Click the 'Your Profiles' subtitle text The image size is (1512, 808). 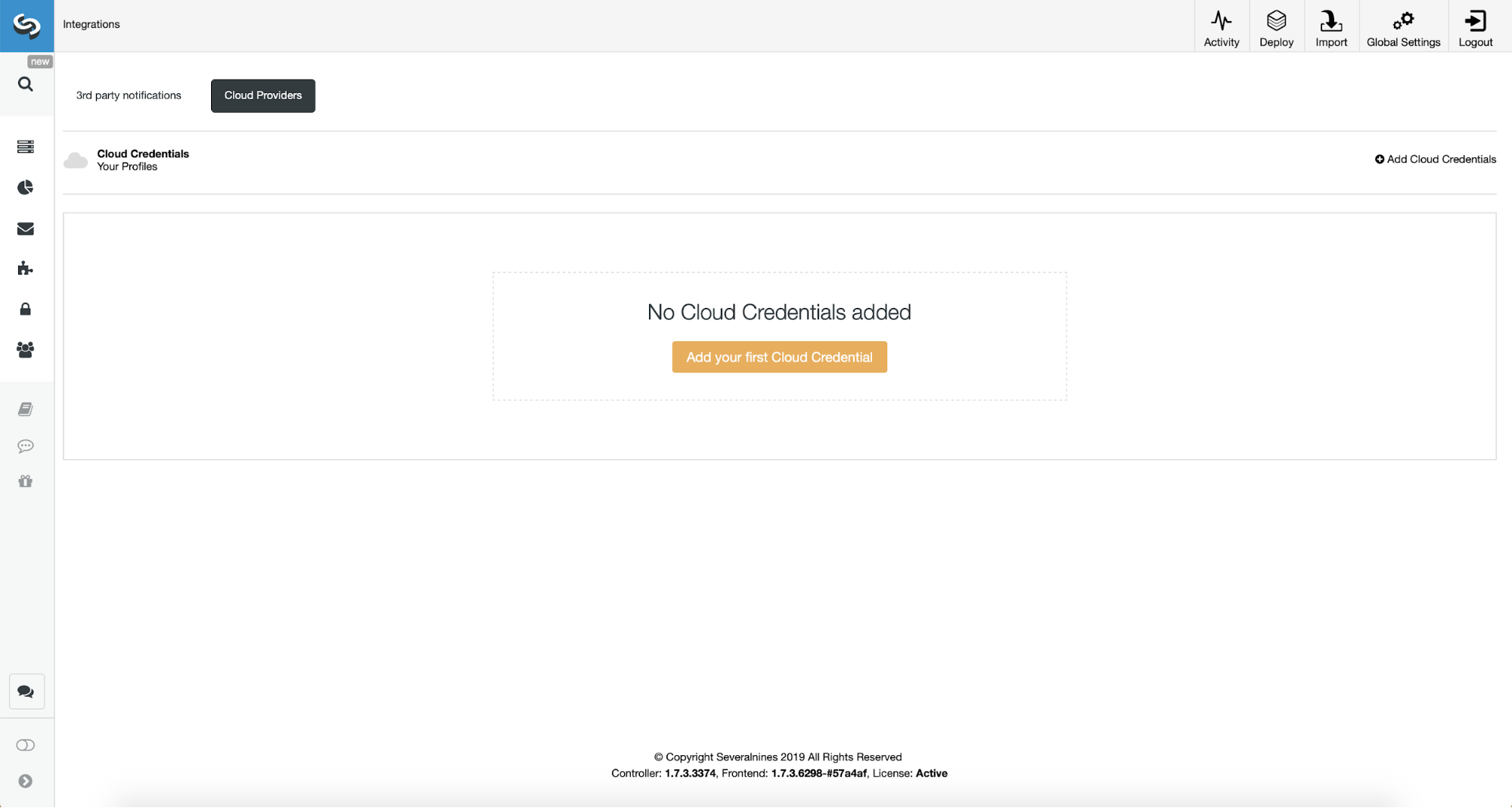tap(127, 167)
